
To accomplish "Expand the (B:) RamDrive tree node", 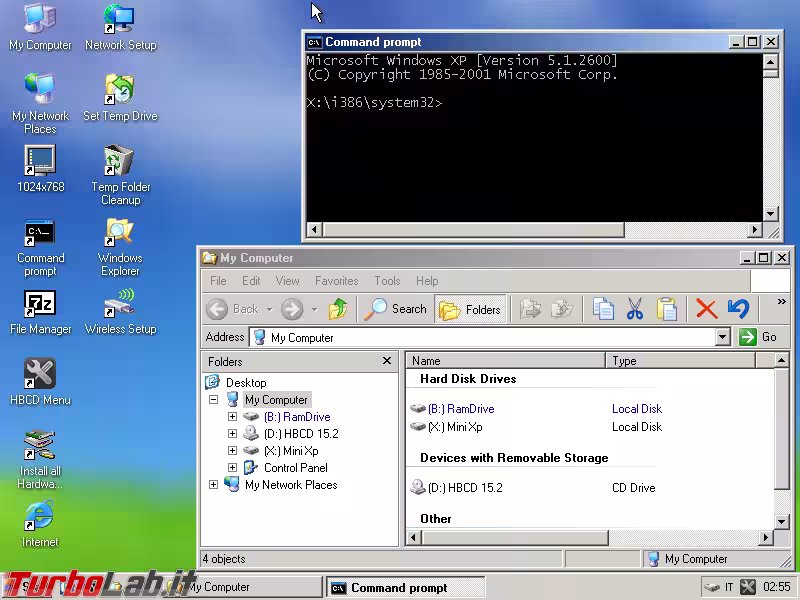I will 232,417.
